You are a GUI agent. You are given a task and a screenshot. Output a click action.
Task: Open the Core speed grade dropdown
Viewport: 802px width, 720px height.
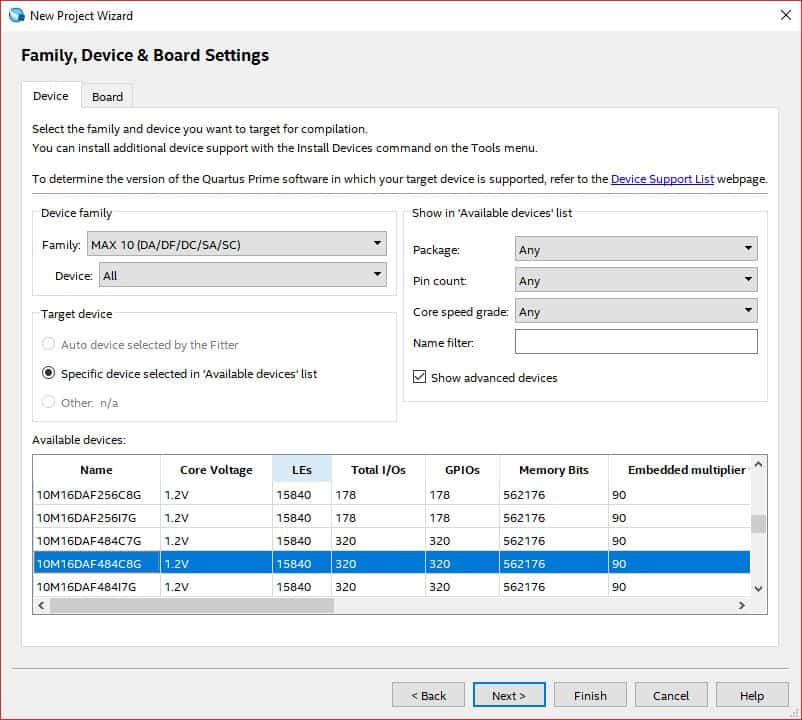coord(635,312)
